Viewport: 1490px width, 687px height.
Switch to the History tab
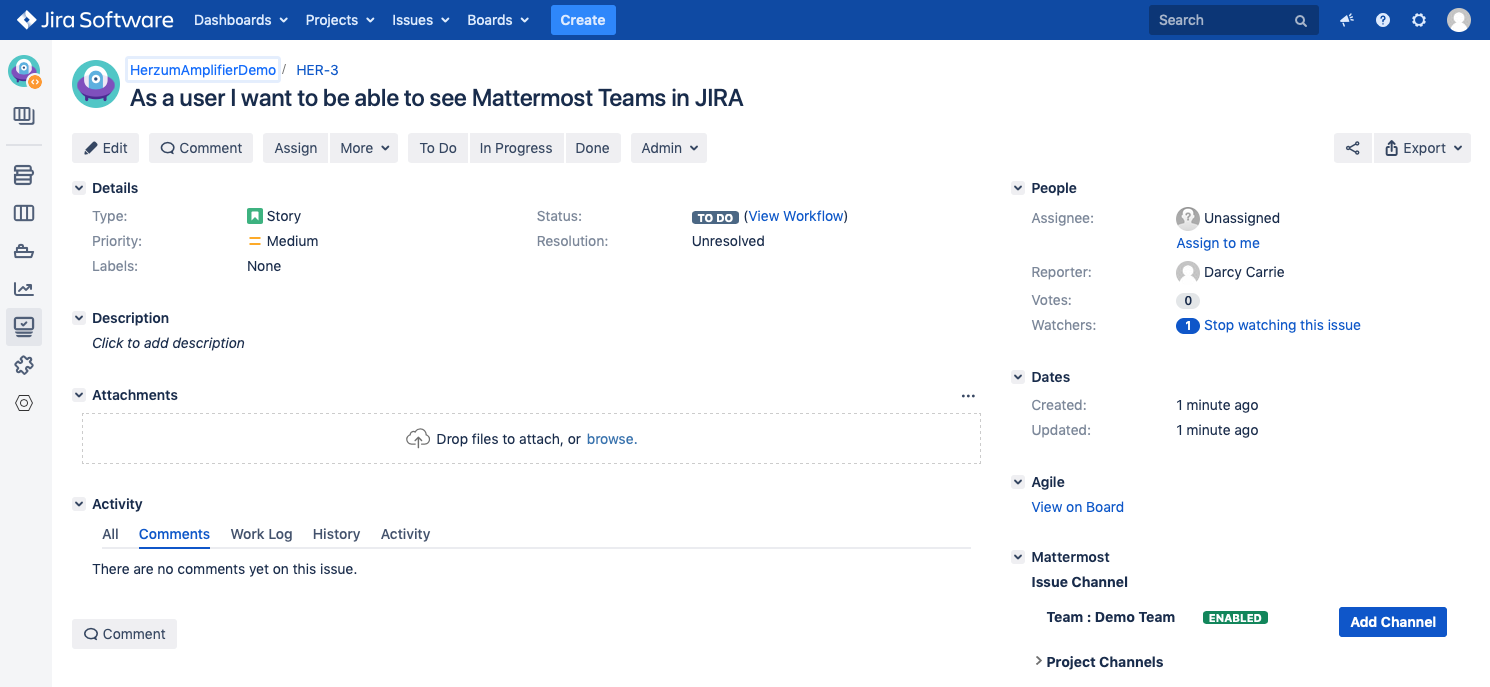tap(336, 534)
